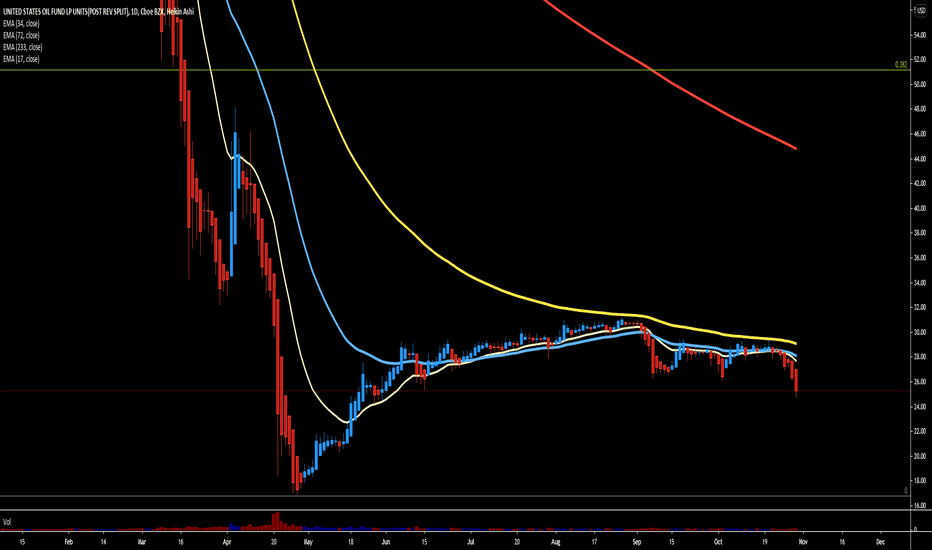
Task: Click the 26.00 price axis label
Action: click(x=920, y=382)
